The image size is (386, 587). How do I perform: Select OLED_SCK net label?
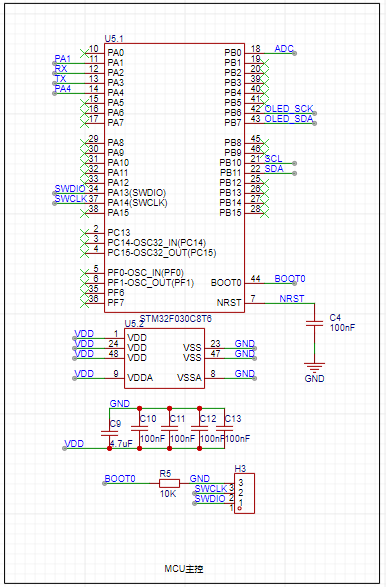(x=289, y=109)
